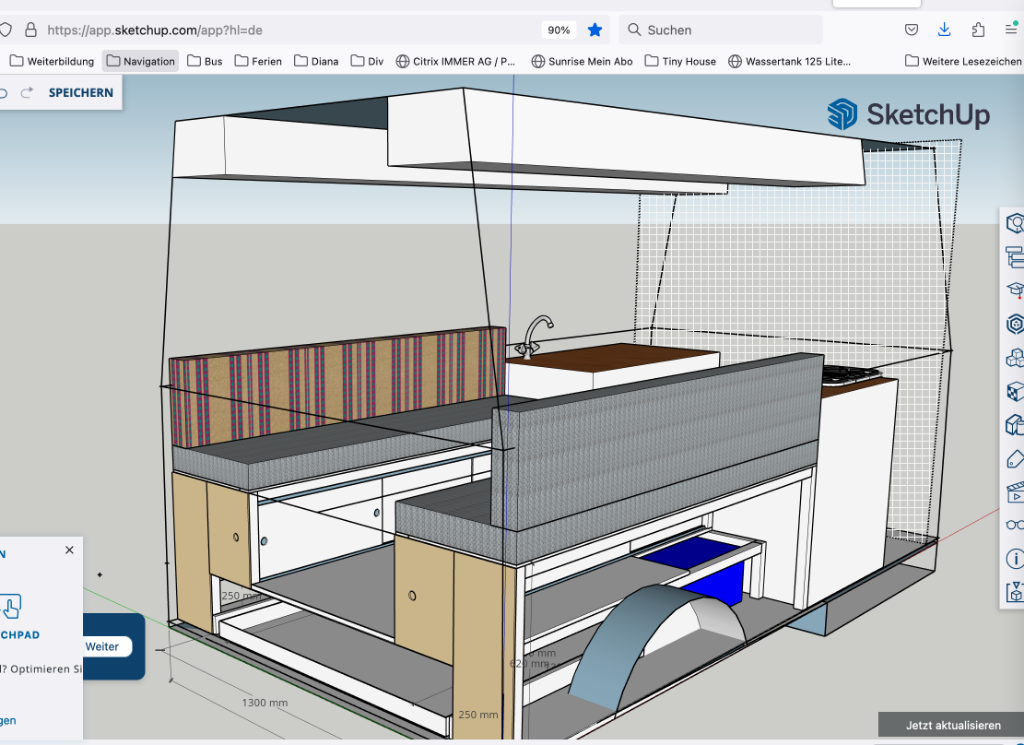The height and width of the screenshot is (745, 1024).
Task: Expand the Weiterbildung bookmarks folder
Action: [52, 61]
